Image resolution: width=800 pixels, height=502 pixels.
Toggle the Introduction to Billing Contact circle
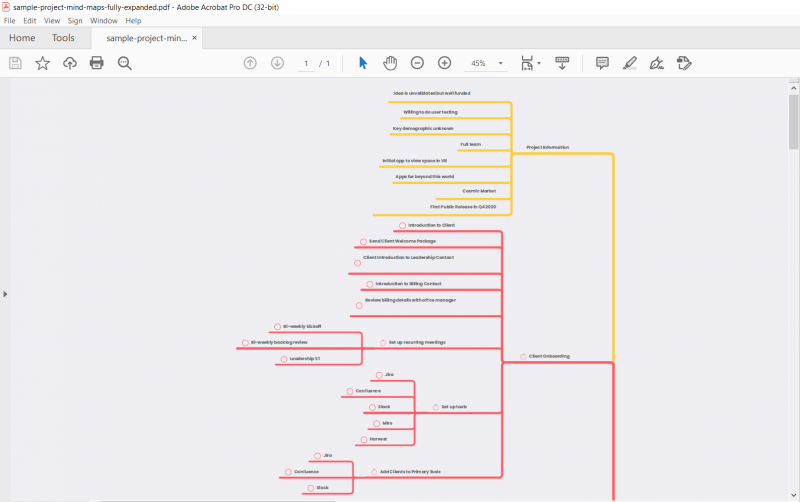(x=370, y=284)
